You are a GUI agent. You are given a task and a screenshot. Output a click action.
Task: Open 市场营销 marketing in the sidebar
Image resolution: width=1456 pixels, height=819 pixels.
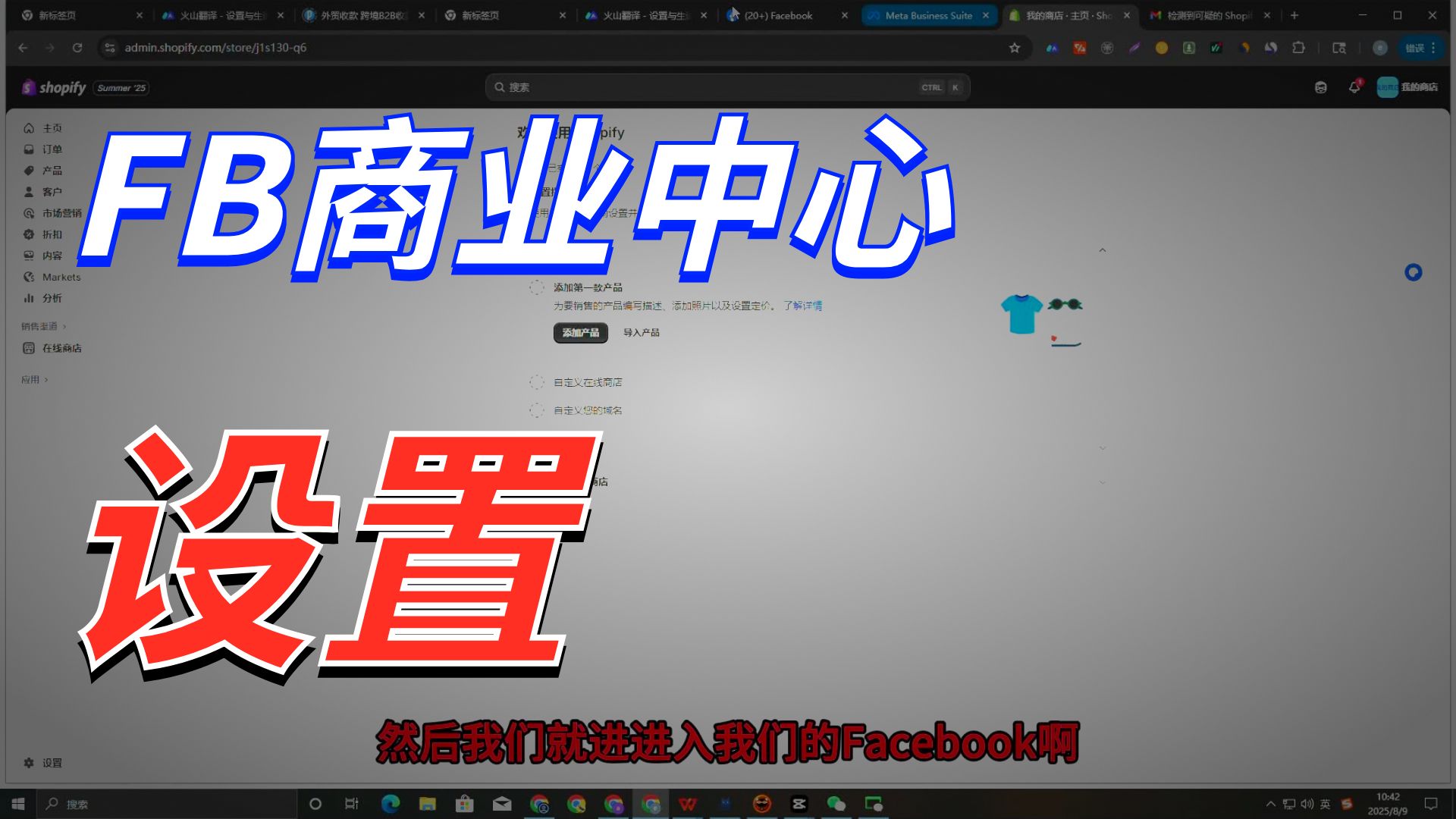coord(52,213)
